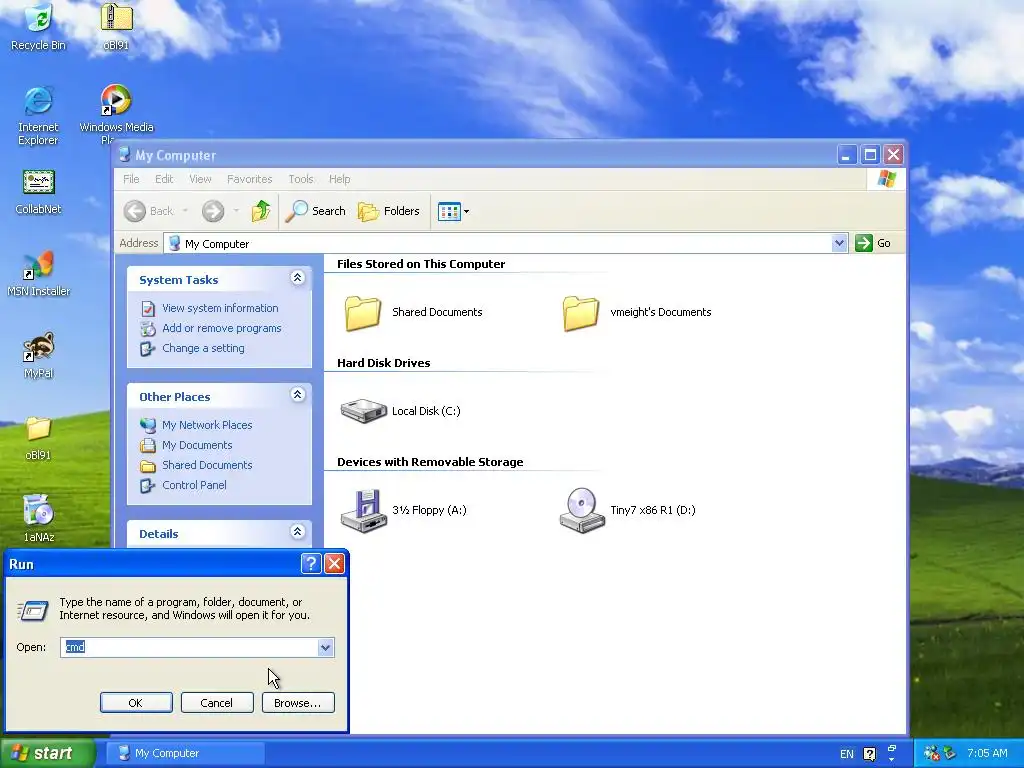Open the MyPal raccoon shortcut
This screenshot has height=768, width=1024.
click(39, 356)
